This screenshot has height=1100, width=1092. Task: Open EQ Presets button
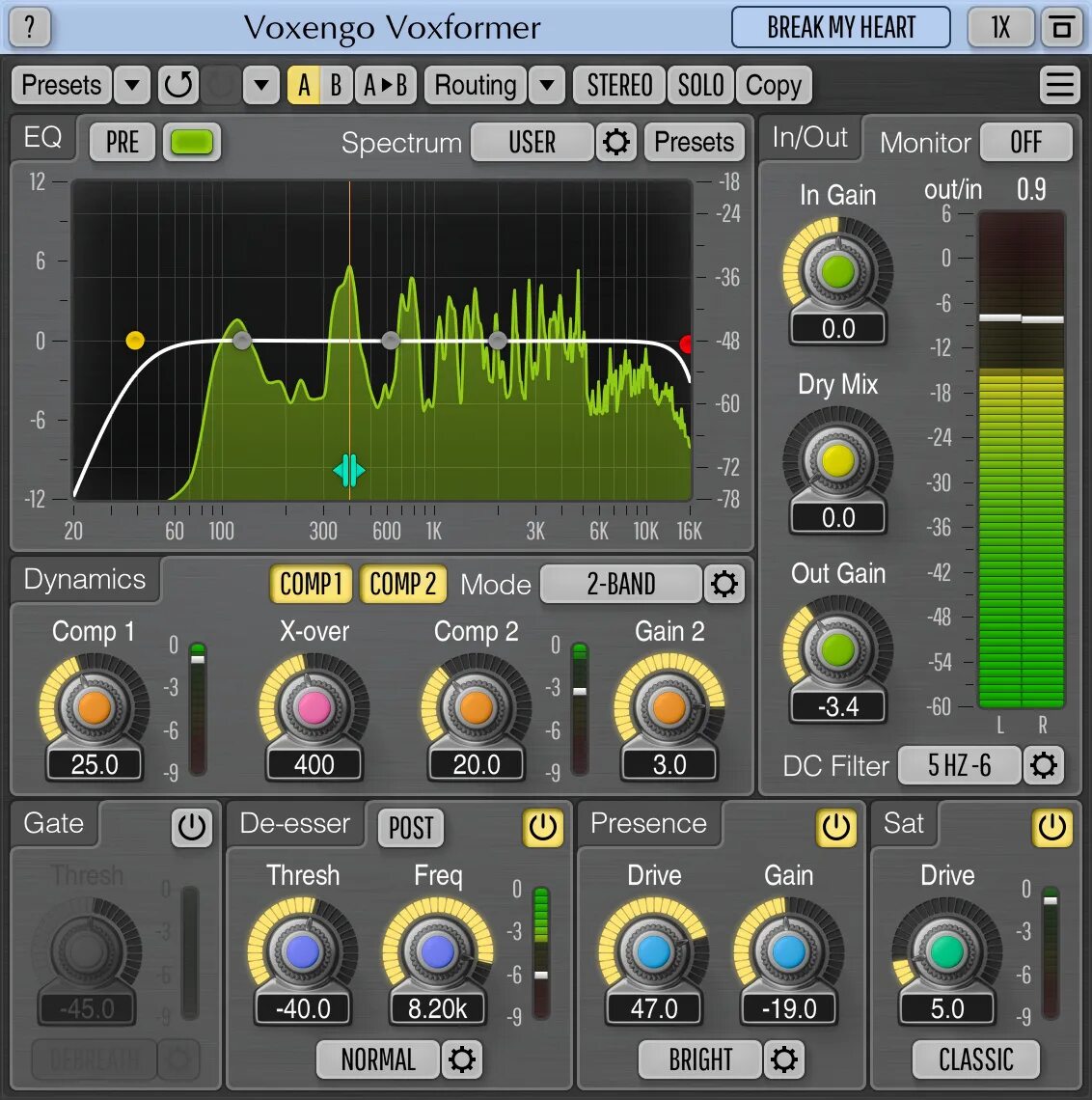coord(694,143)
